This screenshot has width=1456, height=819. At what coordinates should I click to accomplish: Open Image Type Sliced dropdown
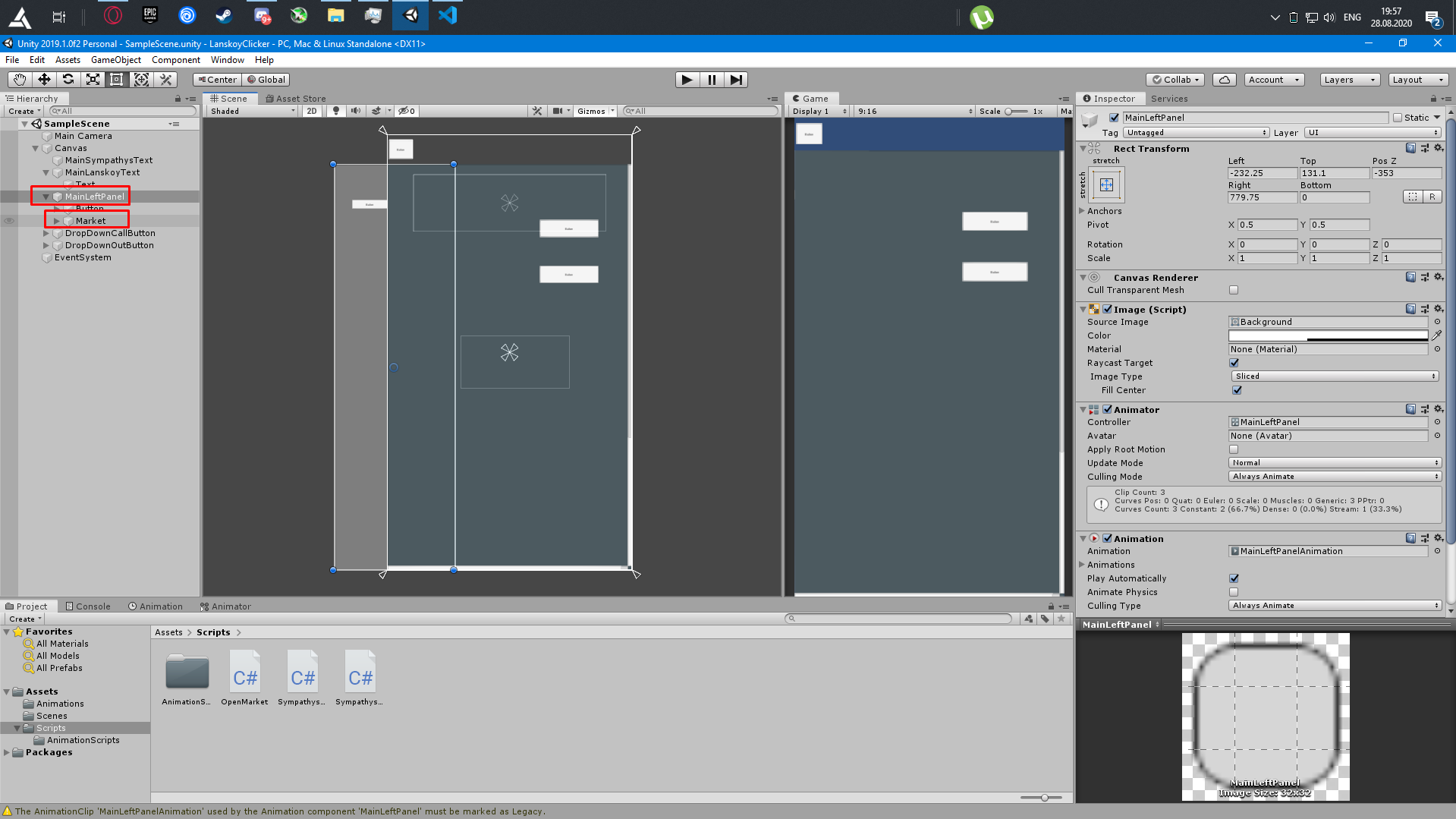pos(1335,376)
